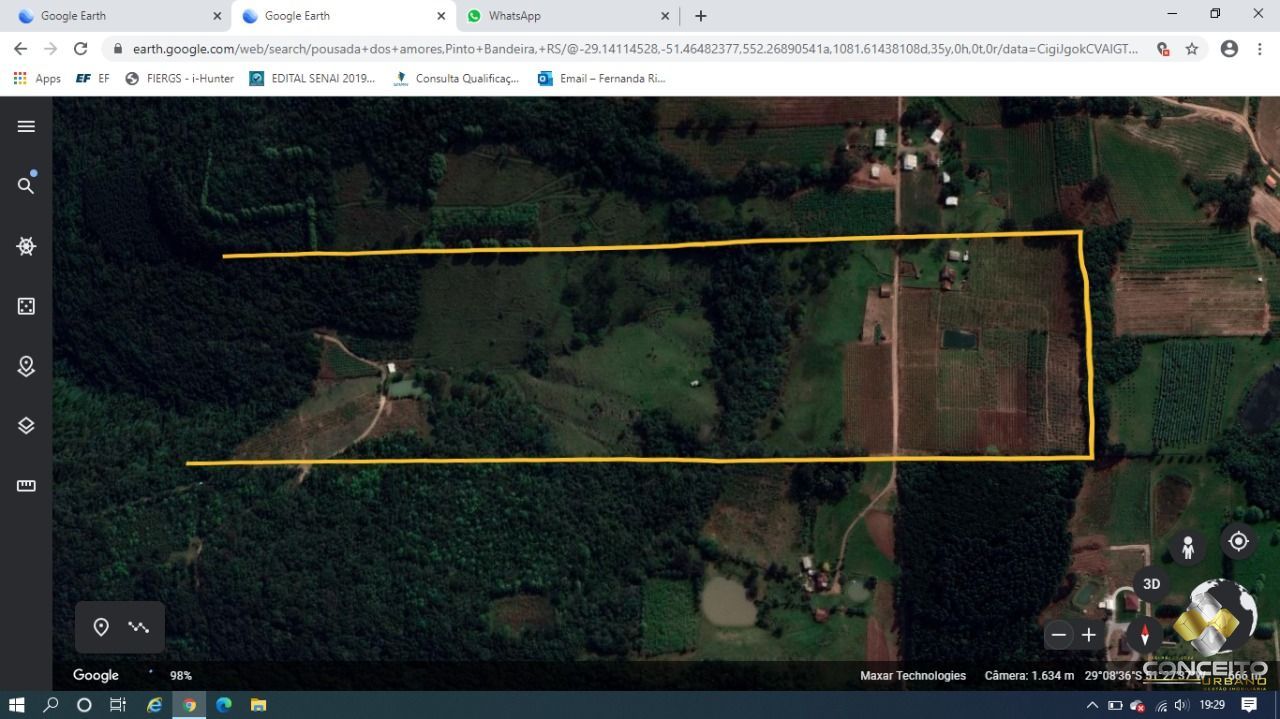The image size is (1280, 719).
Task: Open the network Wi-Fi tray icon
Action: 1161,705
